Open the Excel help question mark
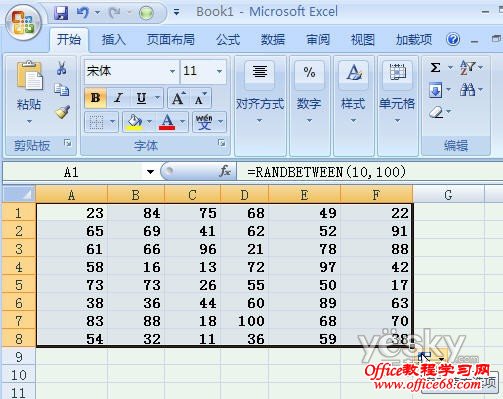This screenshot has height=399, width=503. [x=453, y=40]
